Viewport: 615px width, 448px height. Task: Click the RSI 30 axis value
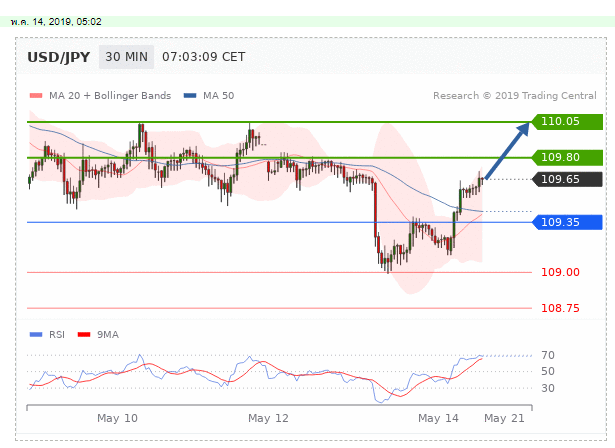tap(548, 388)
